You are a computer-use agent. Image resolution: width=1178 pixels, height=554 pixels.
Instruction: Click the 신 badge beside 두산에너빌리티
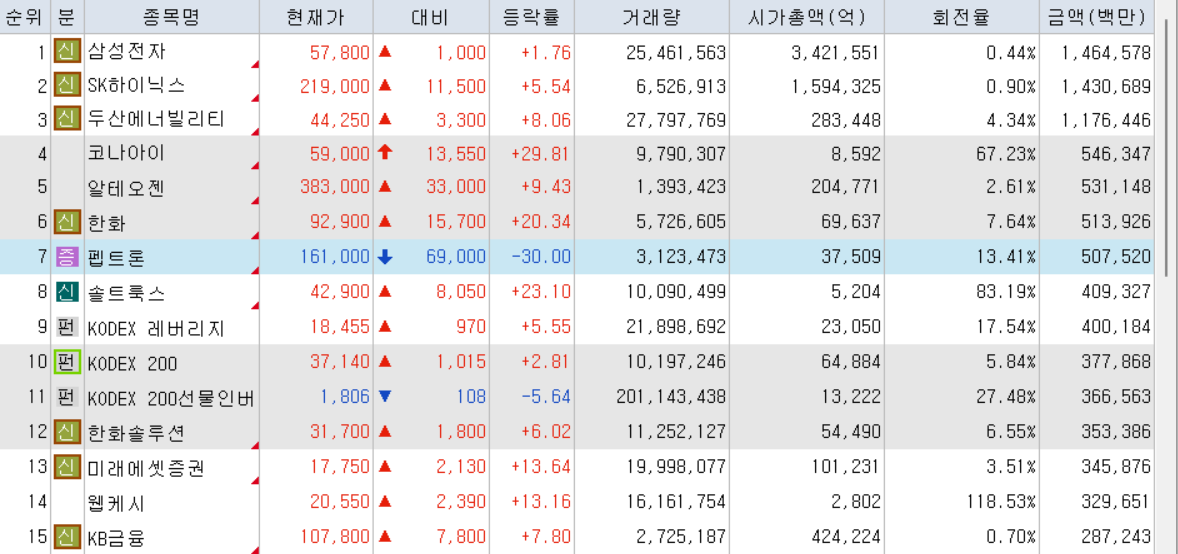[68, 119]
